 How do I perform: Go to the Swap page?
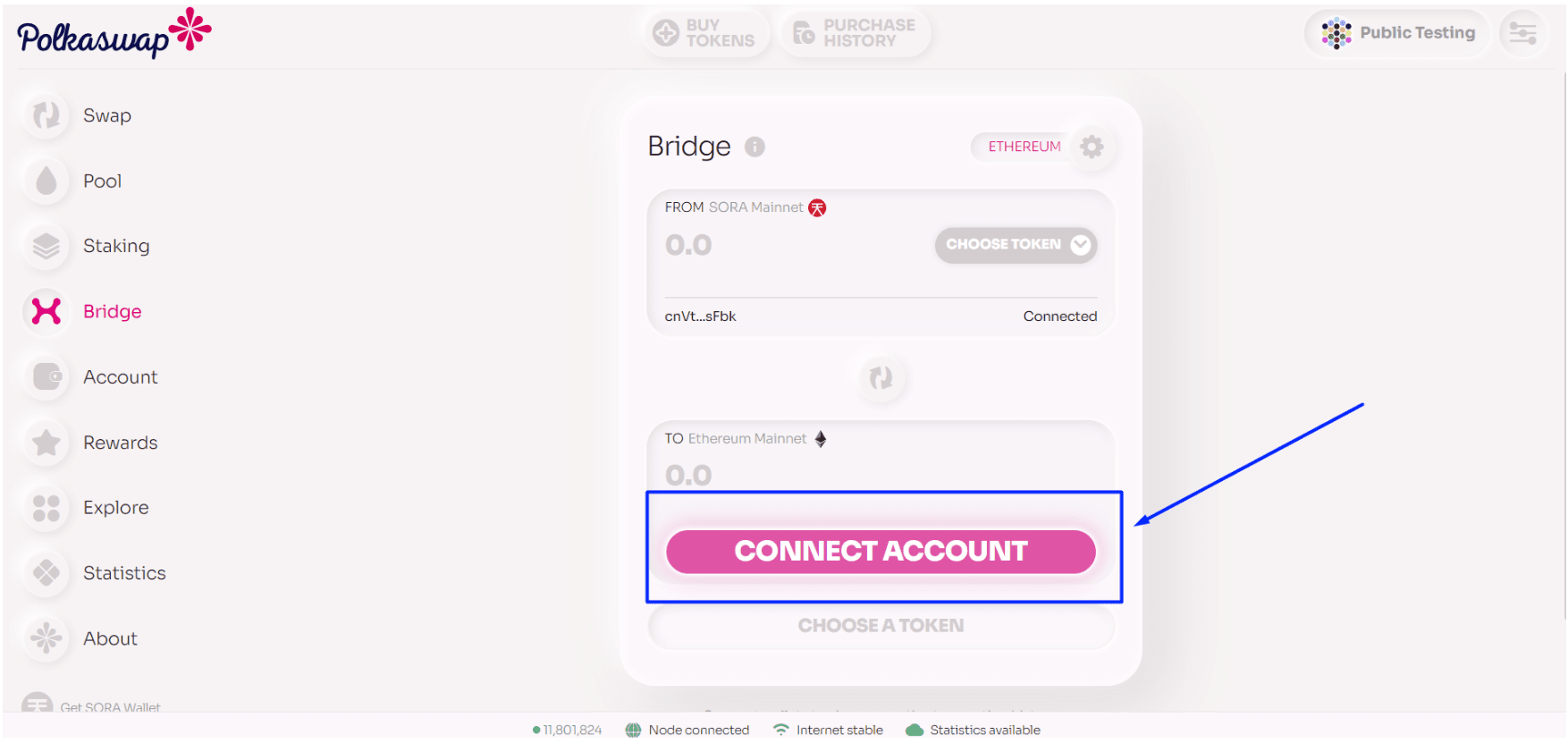(107, 115)
